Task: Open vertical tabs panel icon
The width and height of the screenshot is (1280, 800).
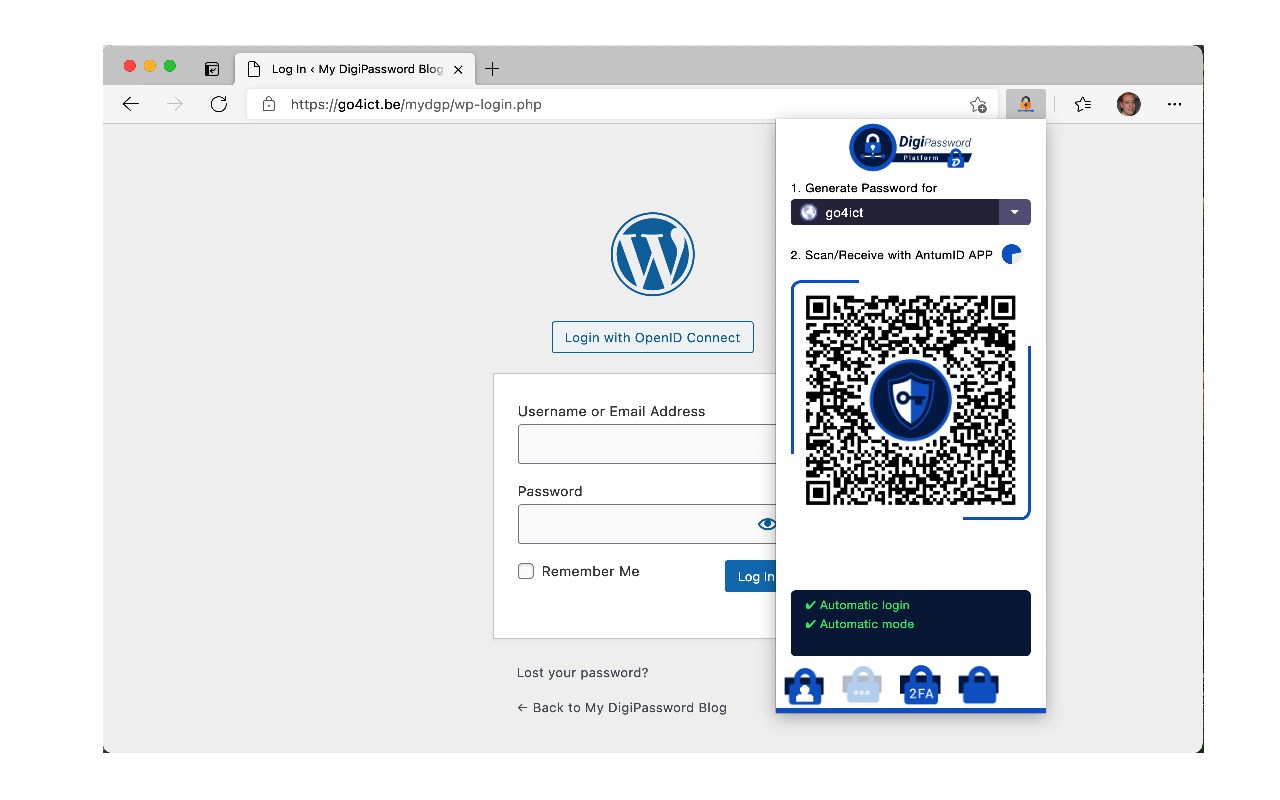Action: [x=212, y=69]
